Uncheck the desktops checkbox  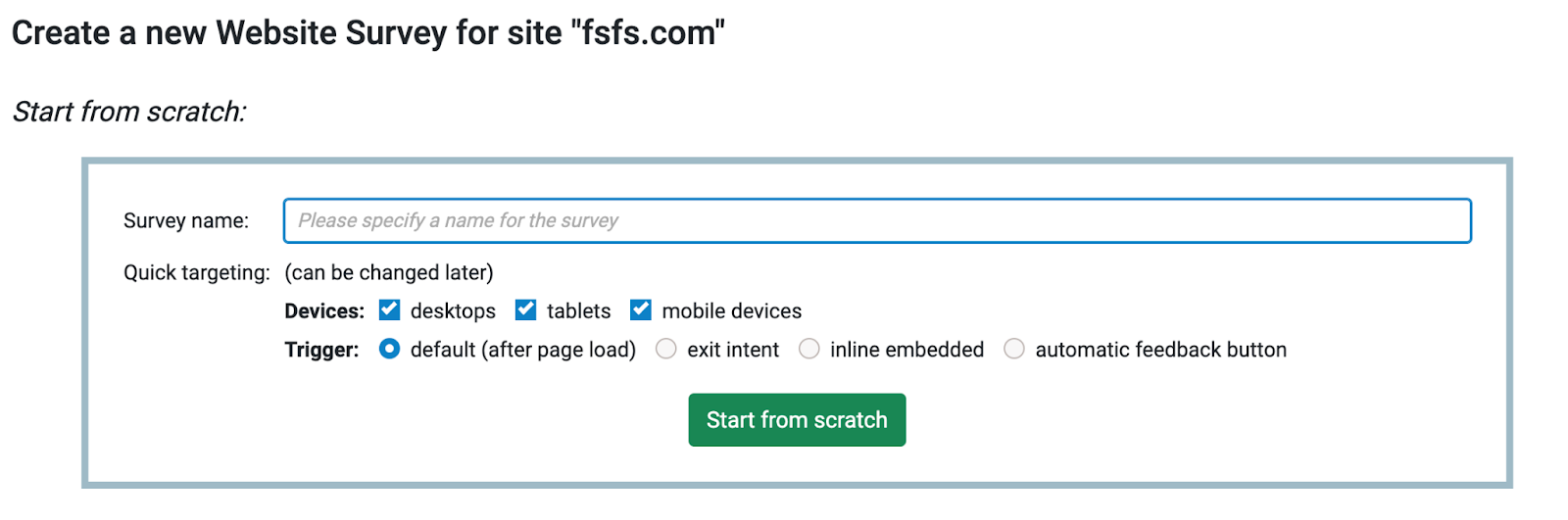[x=390, y=310]
